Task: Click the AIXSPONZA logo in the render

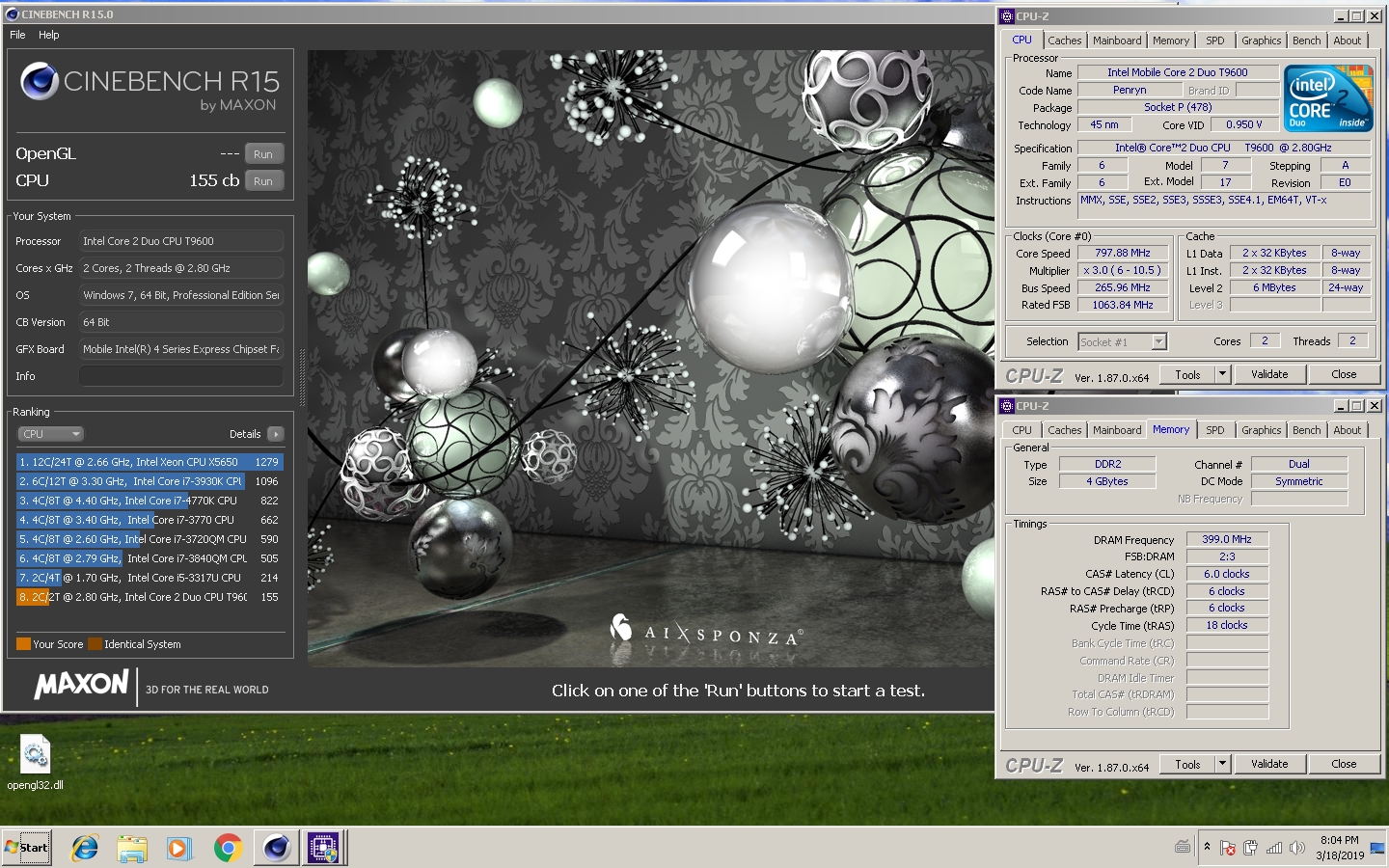Action: [x=706, y=632]
